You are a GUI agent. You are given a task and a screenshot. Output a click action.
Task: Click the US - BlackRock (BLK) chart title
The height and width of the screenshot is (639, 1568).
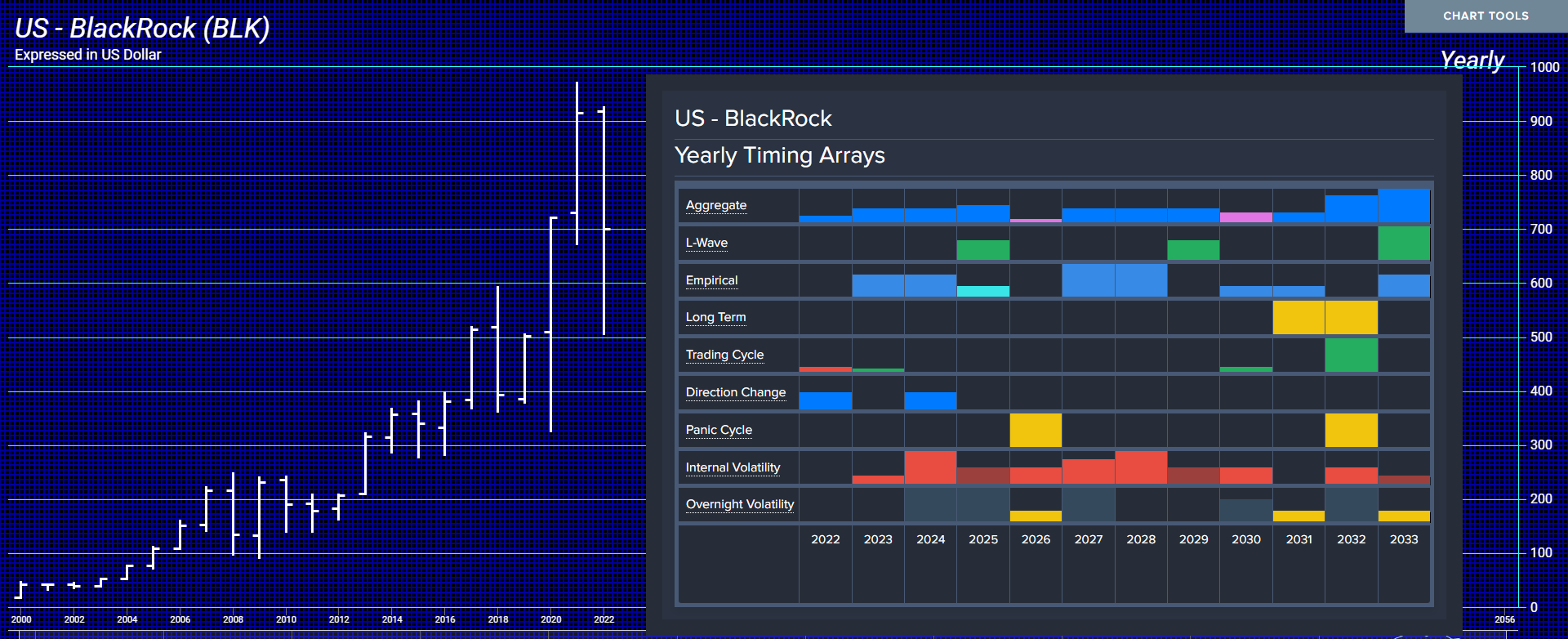tap(142, 29)
